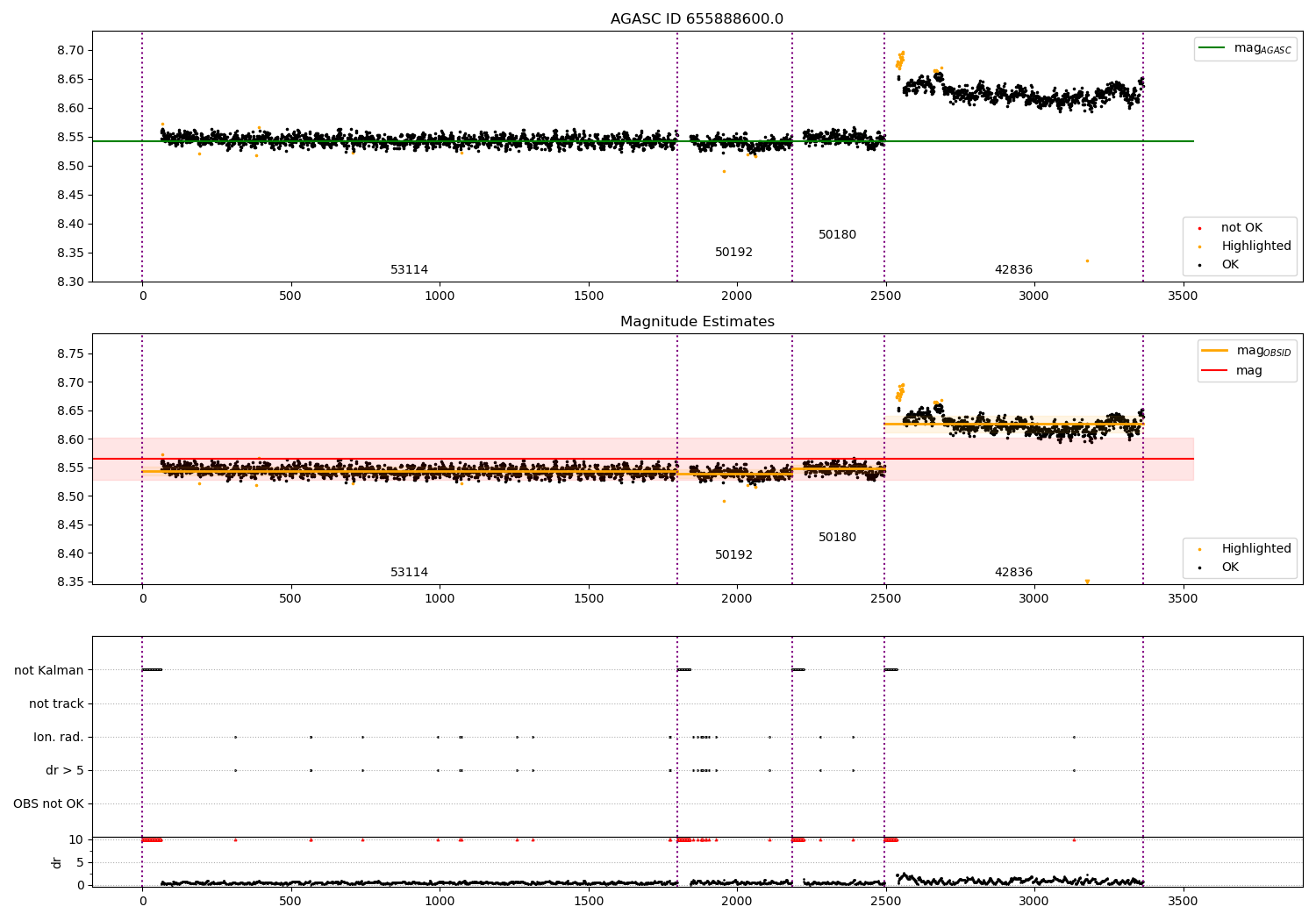Select the 'OK' legend entry in top plot
The image size is (1316, 921).
1230,265
